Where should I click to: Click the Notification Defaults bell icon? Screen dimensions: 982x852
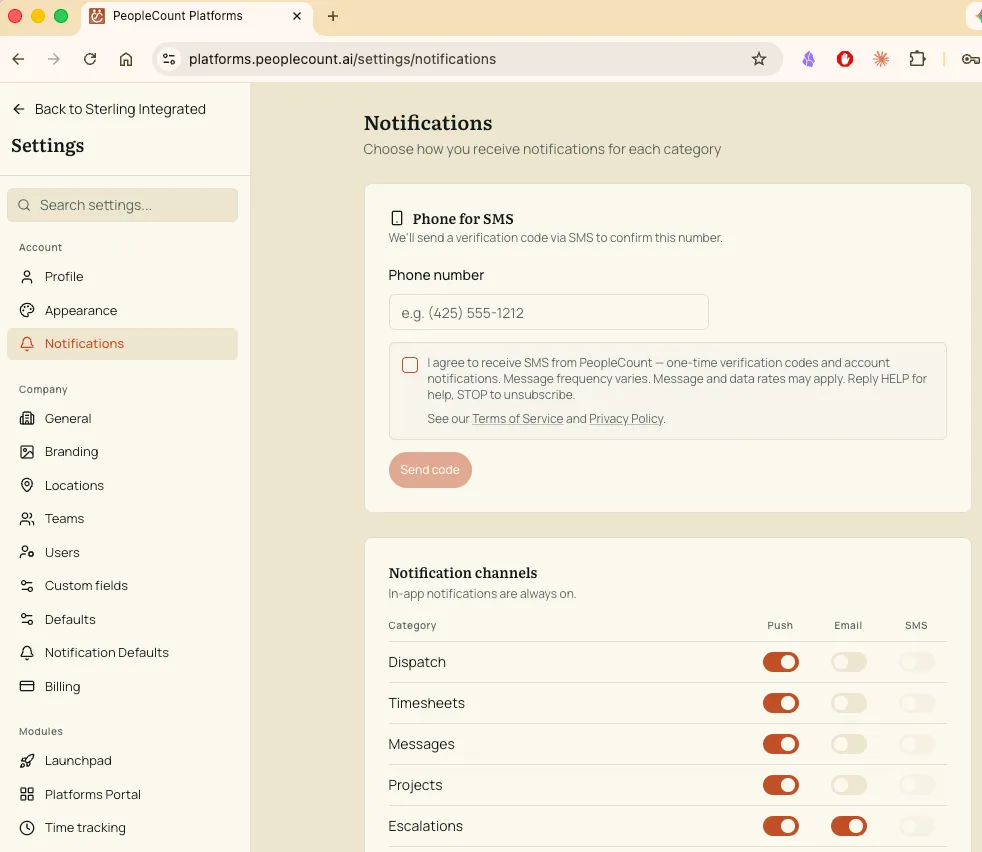point(27,653)
